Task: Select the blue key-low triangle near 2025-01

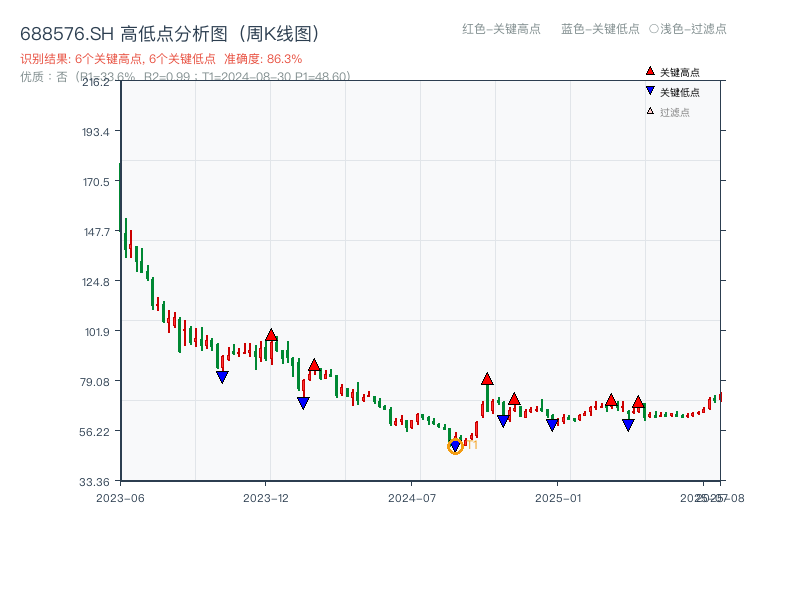Action: click(552, 424)
